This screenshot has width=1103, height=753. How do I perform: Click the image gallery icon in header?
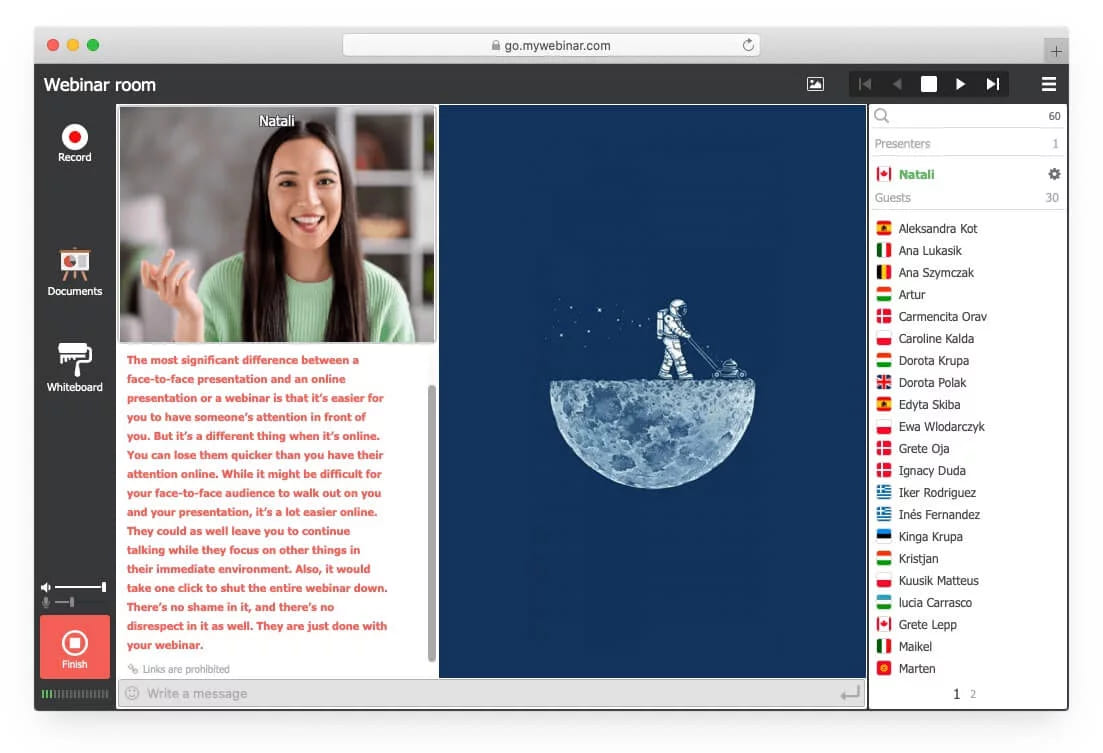[x=815, y=84]
